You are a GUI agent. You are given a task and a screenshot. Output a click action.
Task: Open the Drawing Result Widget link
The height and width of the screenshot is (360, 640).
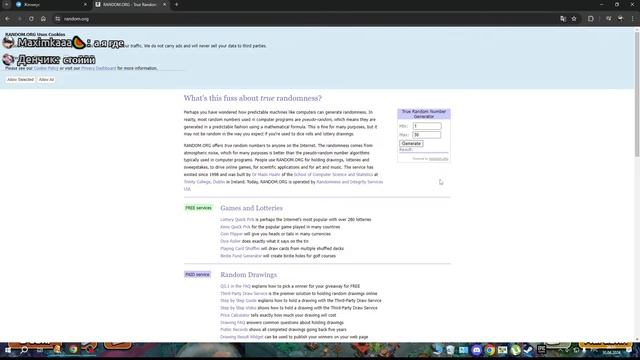242,337
